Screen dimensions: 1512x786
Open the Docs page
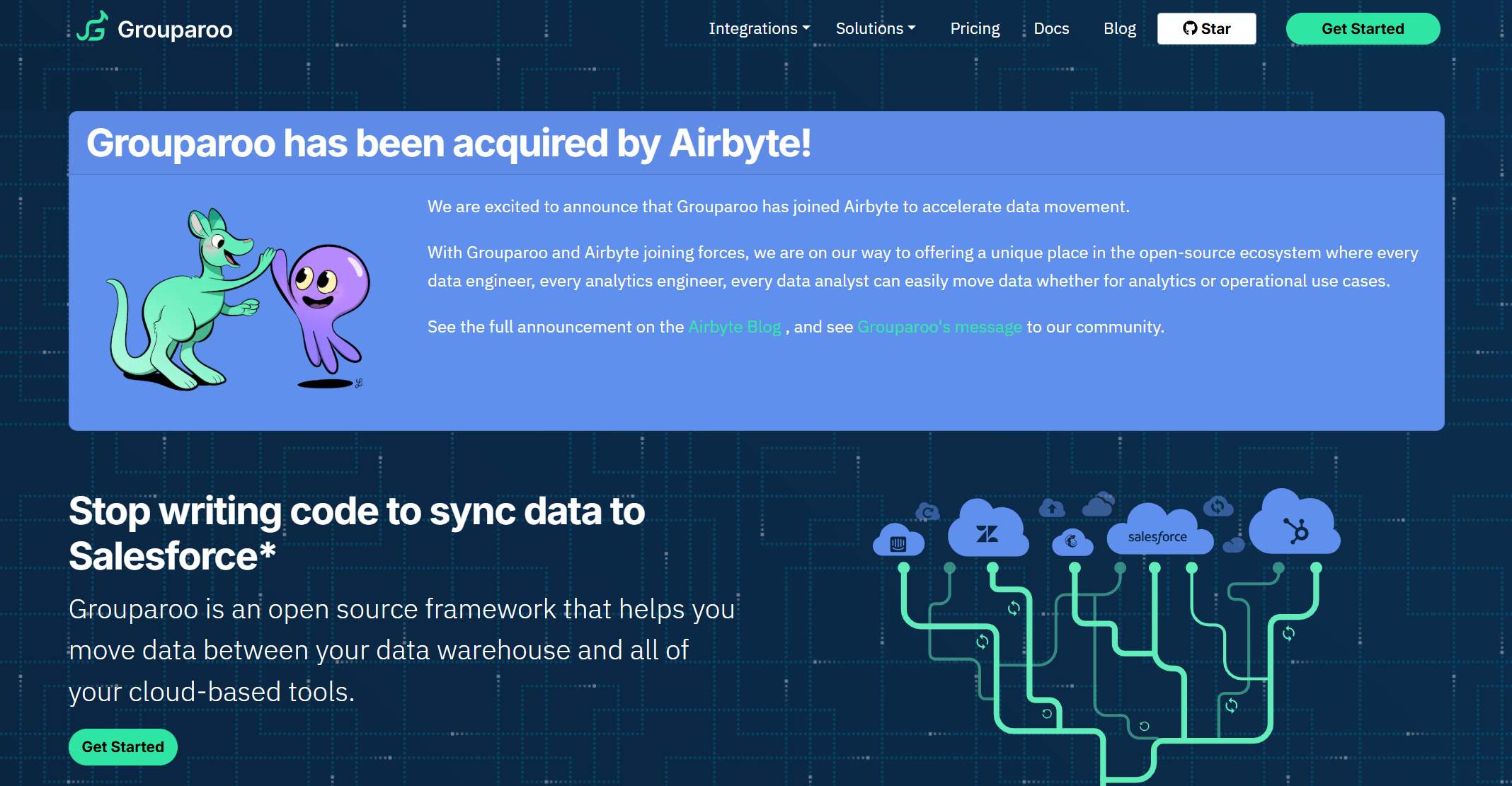point(1051,28)
